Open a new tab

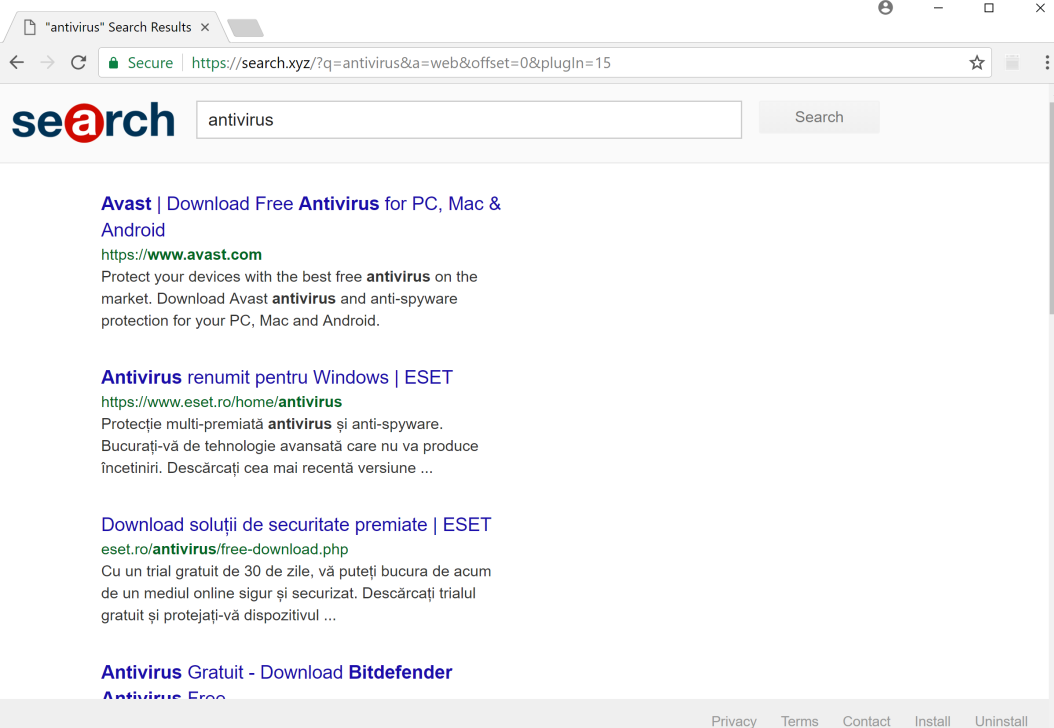(245, 28)
